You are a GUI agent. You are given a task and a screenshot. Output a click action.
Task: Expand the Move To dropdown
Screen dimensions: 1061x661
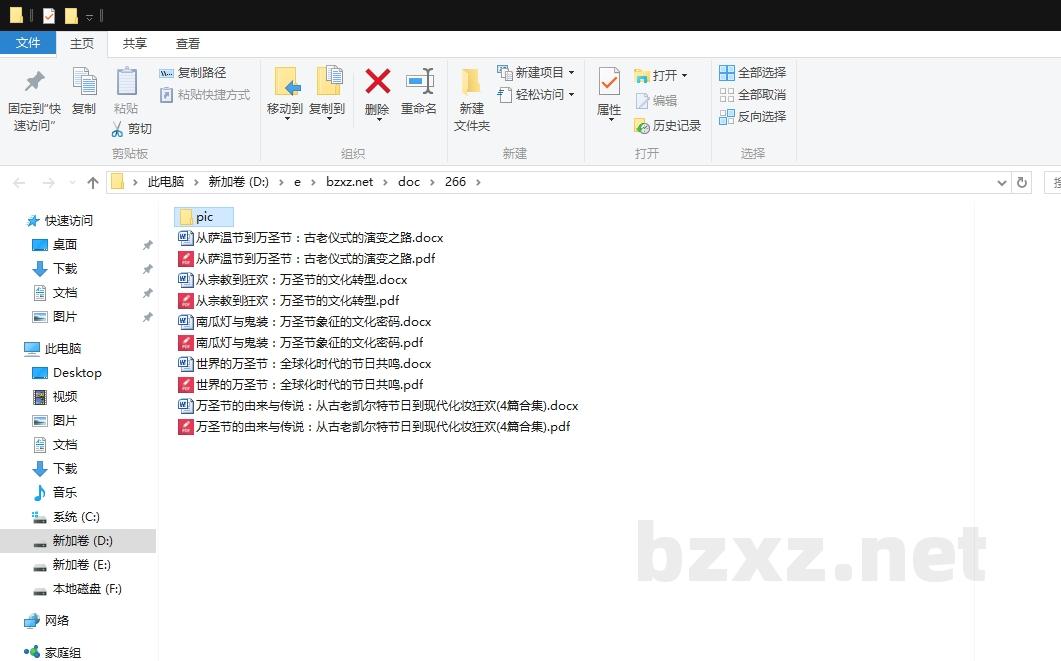click(285, 118)
